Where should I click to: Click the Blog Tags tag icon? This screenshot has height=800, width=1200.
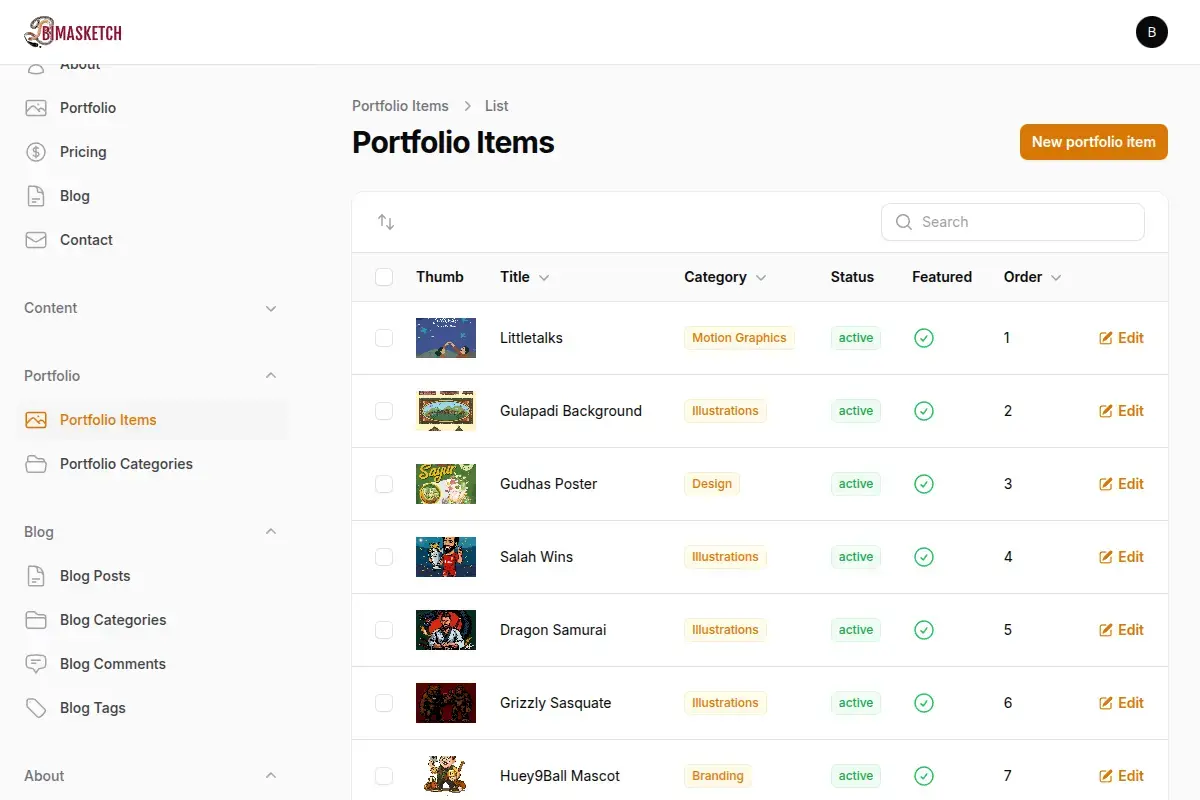[x=36, y=708]
